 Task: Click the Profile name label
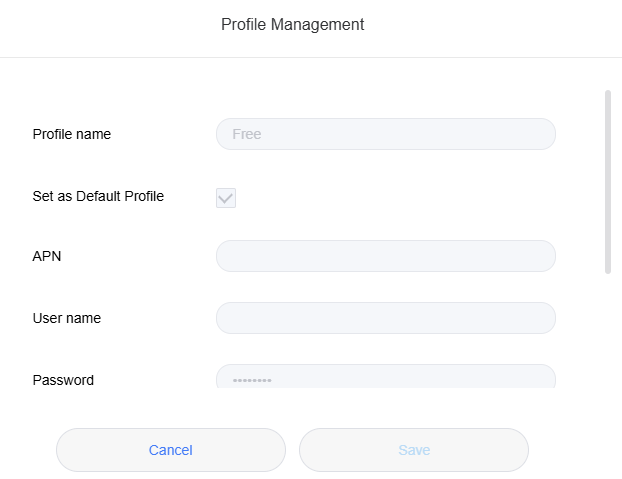(x=72, y=134)
